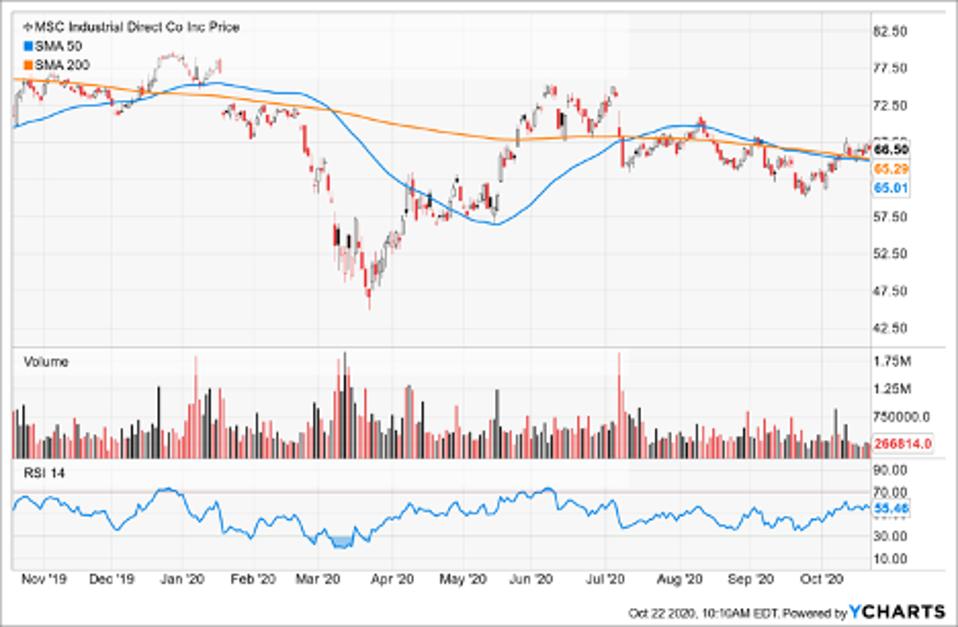
Task: Select the 'MSC Industrial Direct Co Inc Price' legend
Action: tap(136, 27)
